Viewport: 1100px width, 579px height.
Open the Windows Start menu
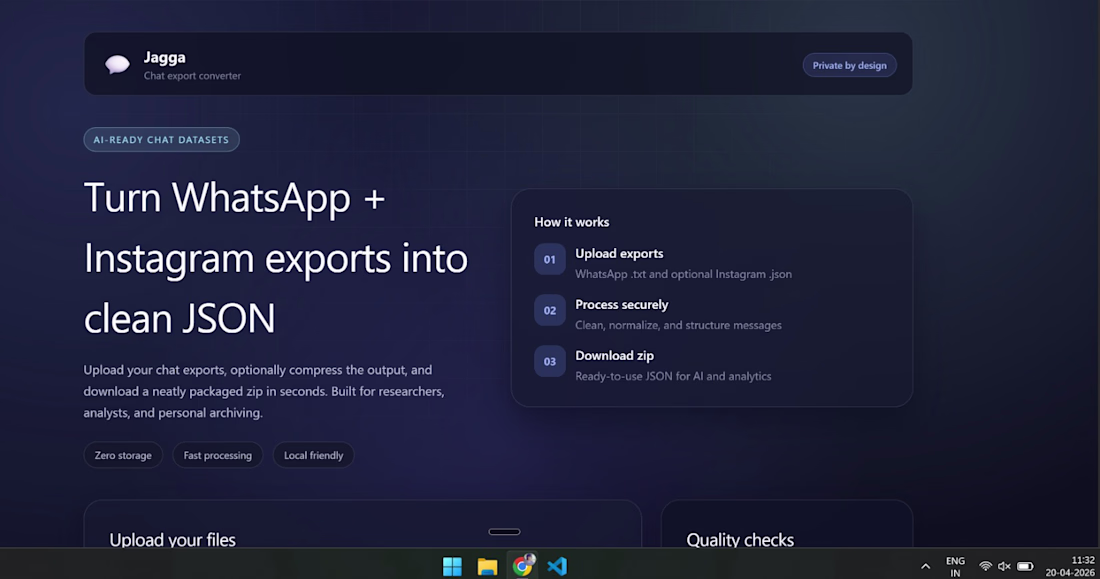(x=452, y=566)
